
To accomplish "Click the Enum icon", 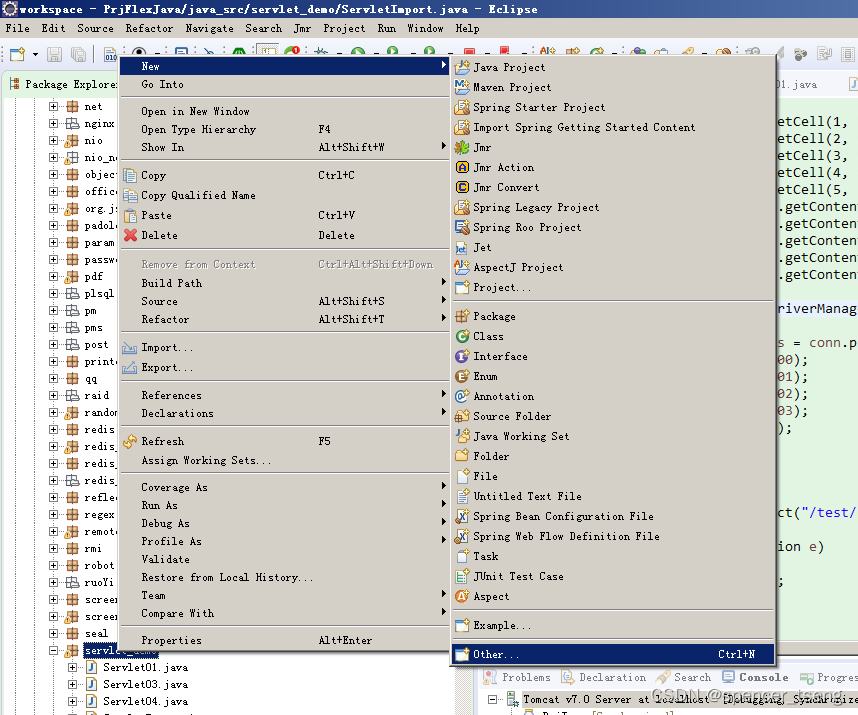I will click(462, 376).
